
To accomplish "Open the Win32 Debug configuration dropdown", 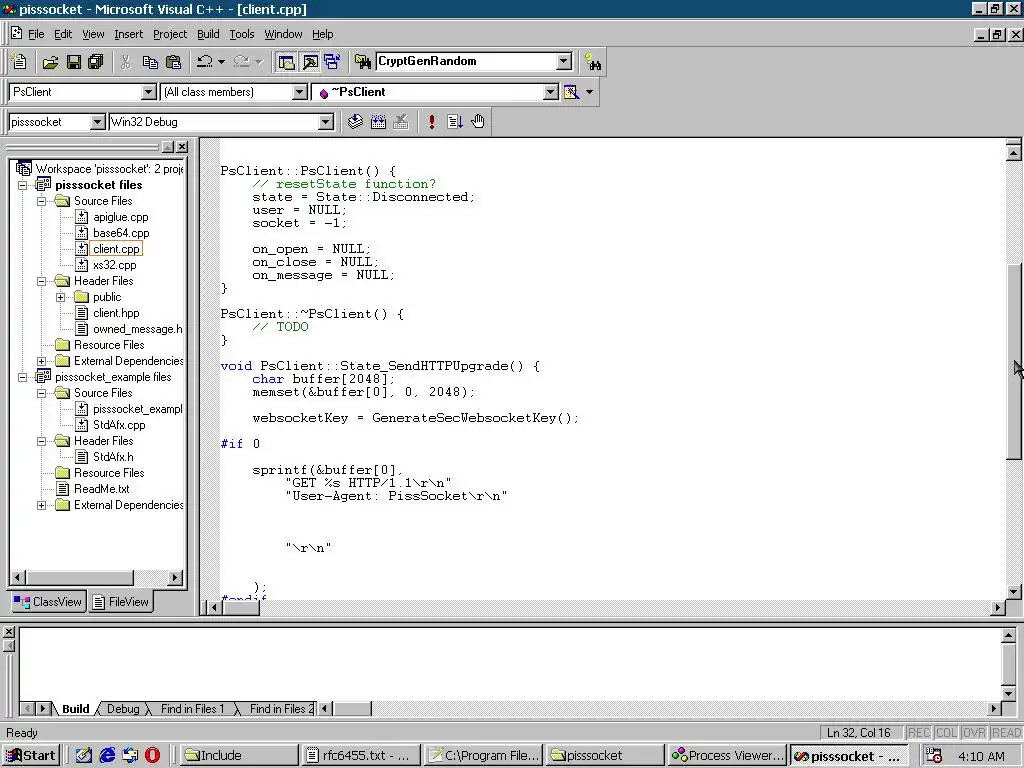I will pyautogui.click(x=326, y=122).
